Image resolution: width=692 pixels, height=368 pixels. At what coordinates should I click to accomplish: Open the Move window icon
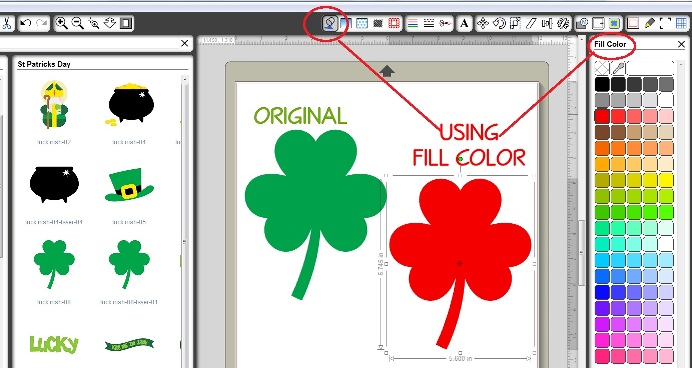coord(483,23)
